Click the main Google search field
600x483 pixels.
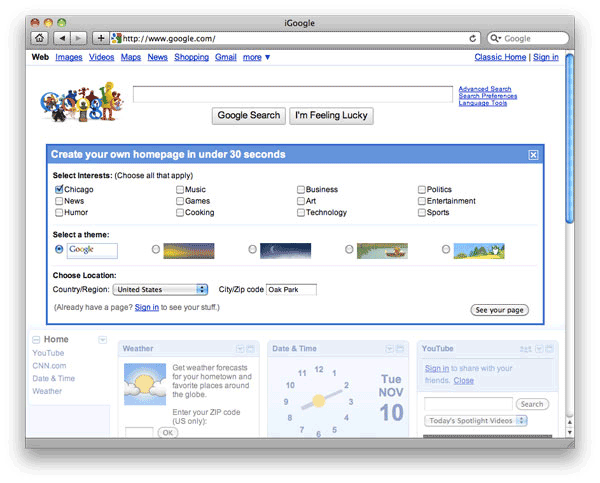pyautogui.click(x=293, y=94)
